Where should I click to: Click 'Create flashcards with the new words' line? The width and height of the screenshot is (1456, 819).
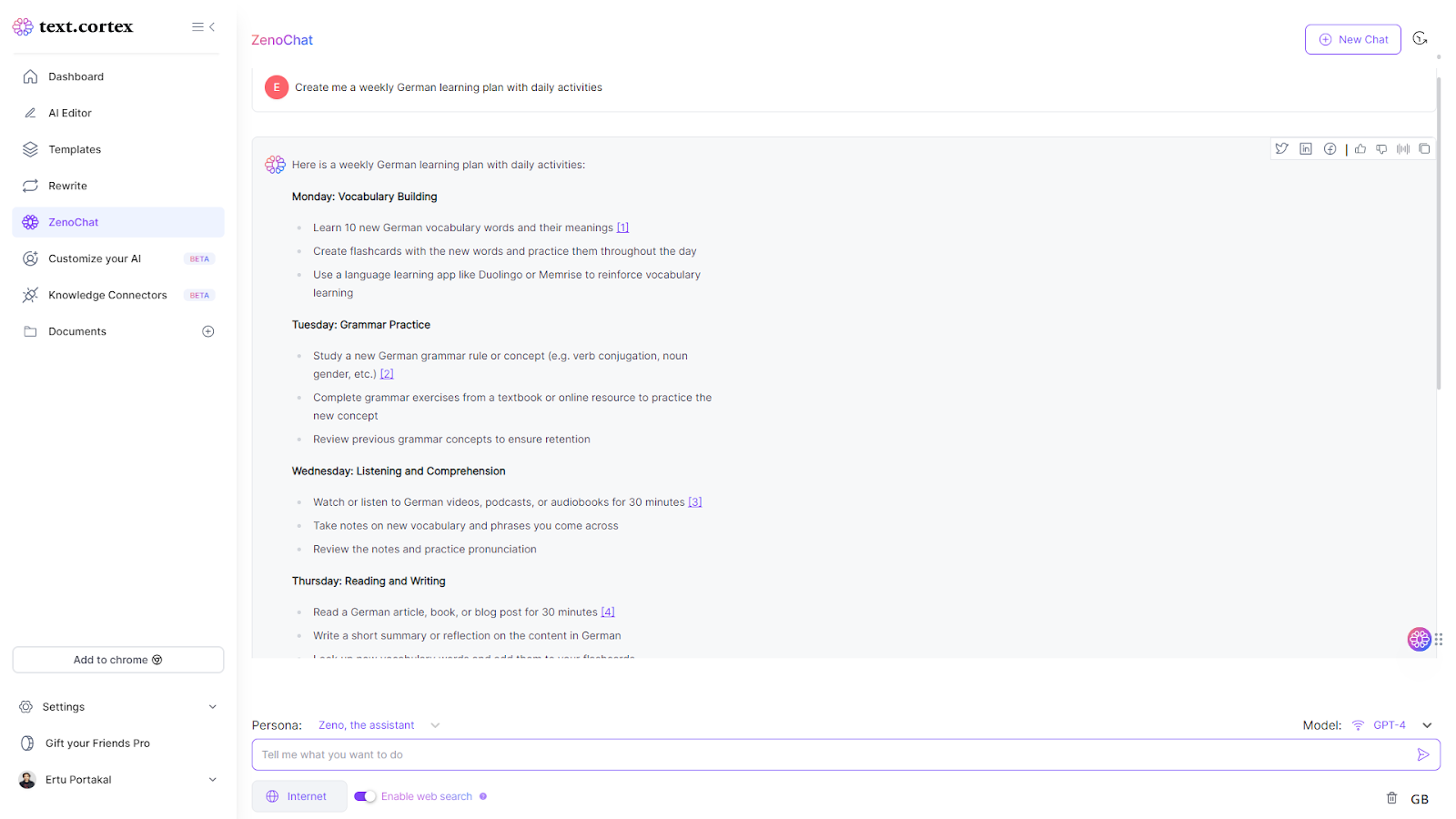pyautogui.click(x=505, y=252)
